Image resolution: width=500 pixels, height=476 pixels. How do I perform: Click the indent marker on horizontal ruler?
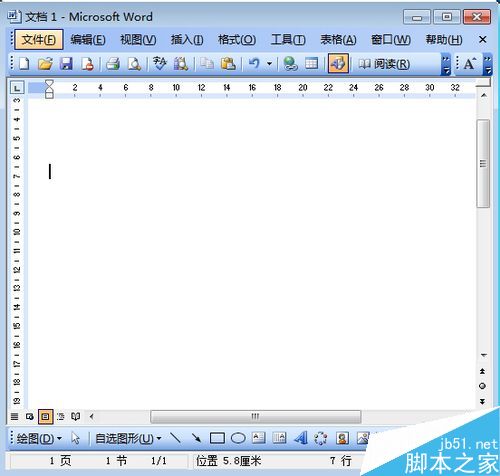click(49, 89)
